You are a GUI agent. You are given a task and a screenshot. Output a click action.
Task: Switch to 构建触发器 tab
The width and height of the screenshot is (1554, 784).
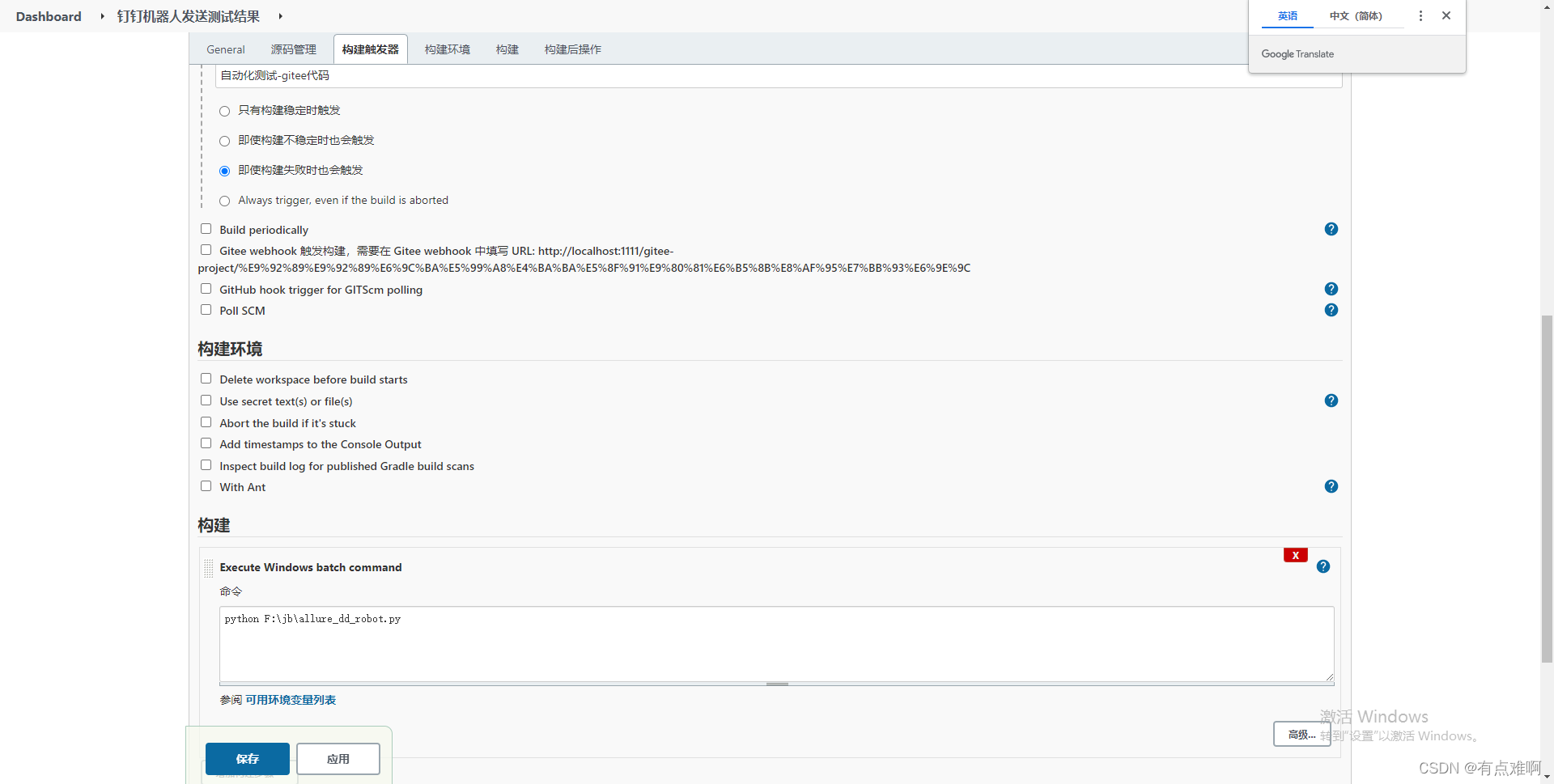pyautogui.click(x=371, y=49)
